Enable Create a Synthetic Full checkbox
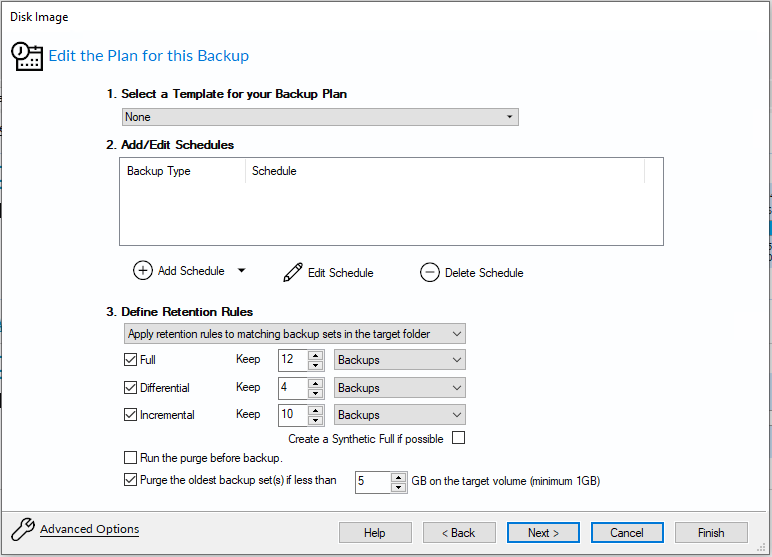772x557 pixels. click(x=459, y=438)
